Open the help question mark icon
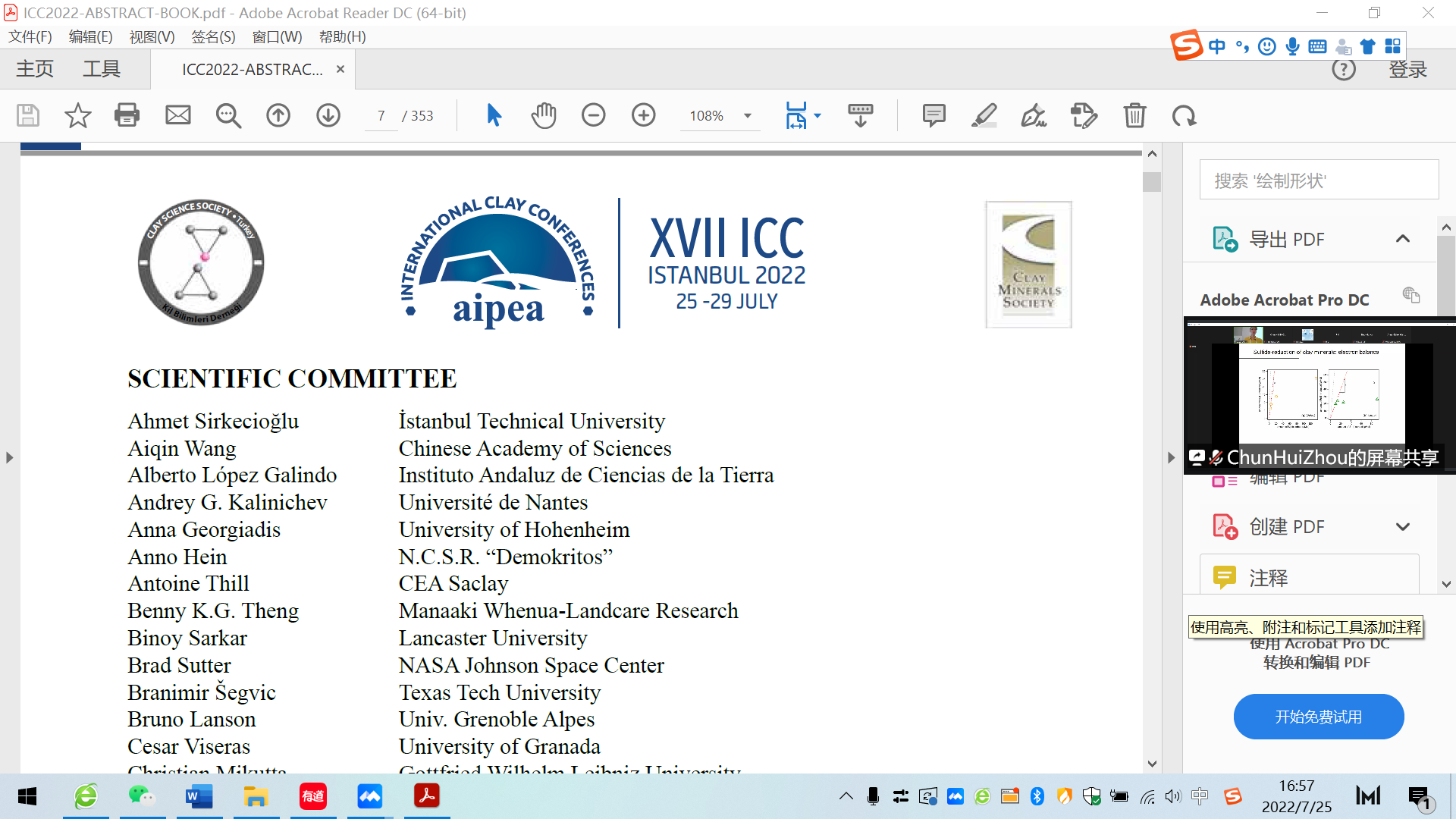The height and width of the screenshot is (819, 1456). click(1344, 70)
